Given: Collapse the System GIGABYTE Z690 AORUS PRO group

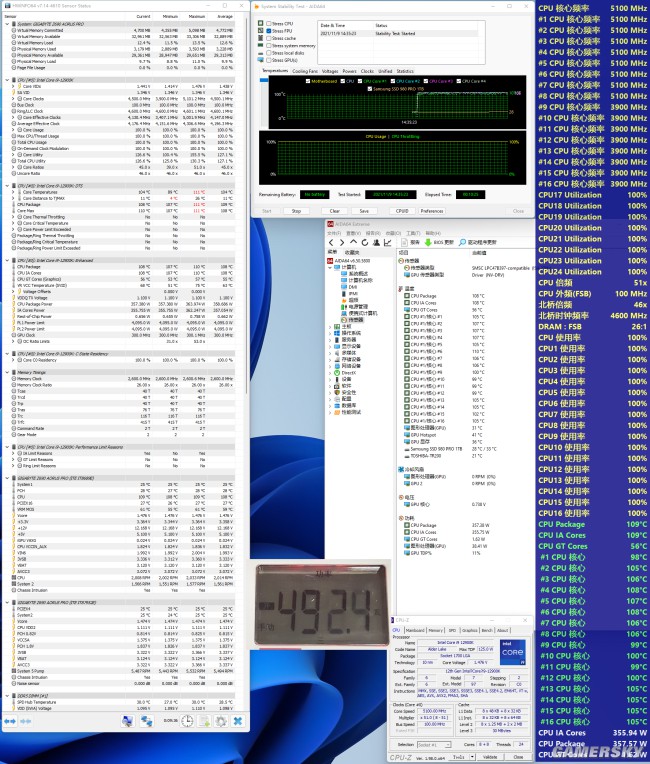Looking at the screenshot, I should 7,24.
